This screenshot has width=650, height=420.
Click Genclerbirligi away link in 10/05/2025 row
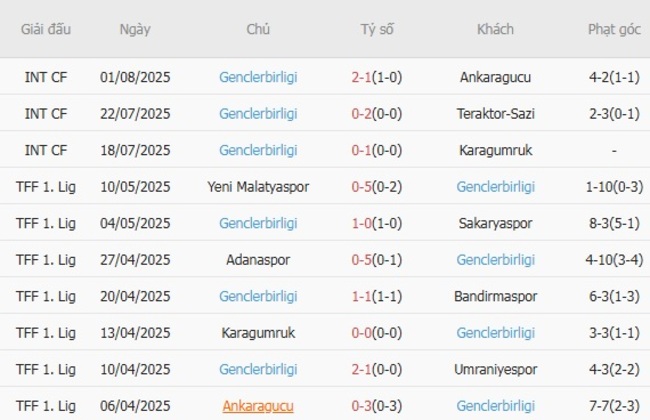(496, 186)
